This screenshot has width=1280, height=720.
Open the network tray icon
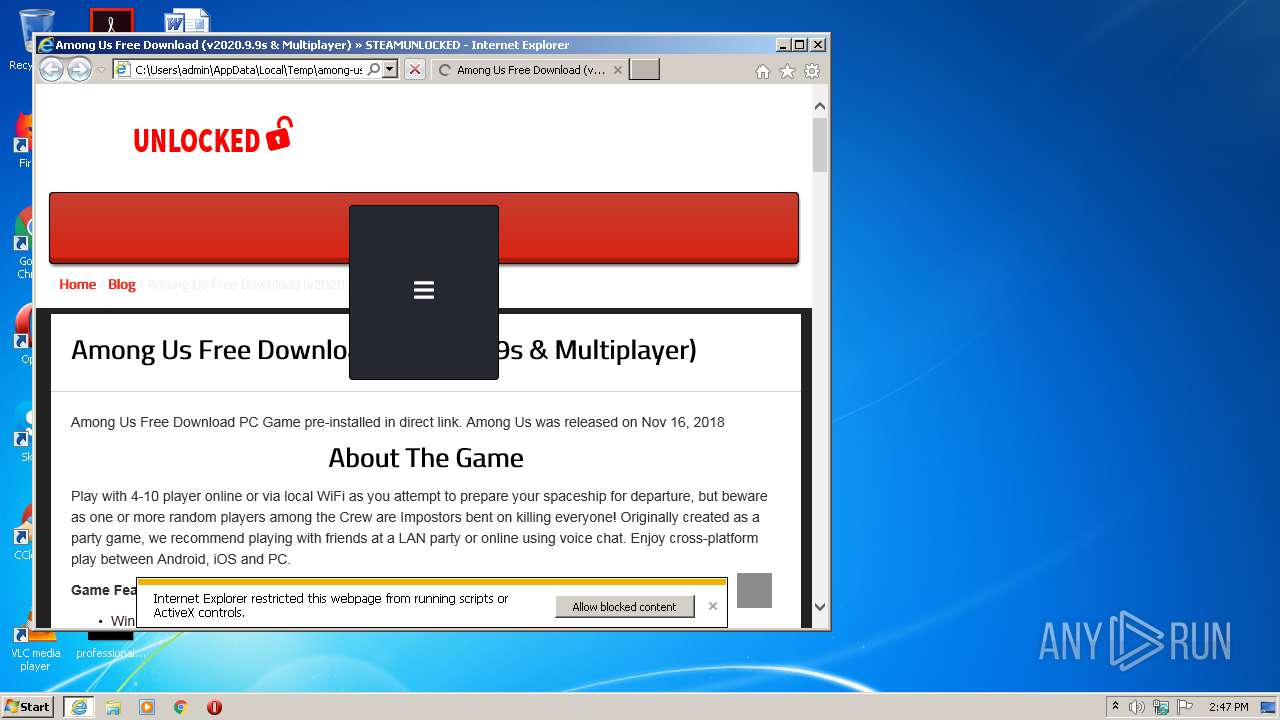tap(1162, 707)
